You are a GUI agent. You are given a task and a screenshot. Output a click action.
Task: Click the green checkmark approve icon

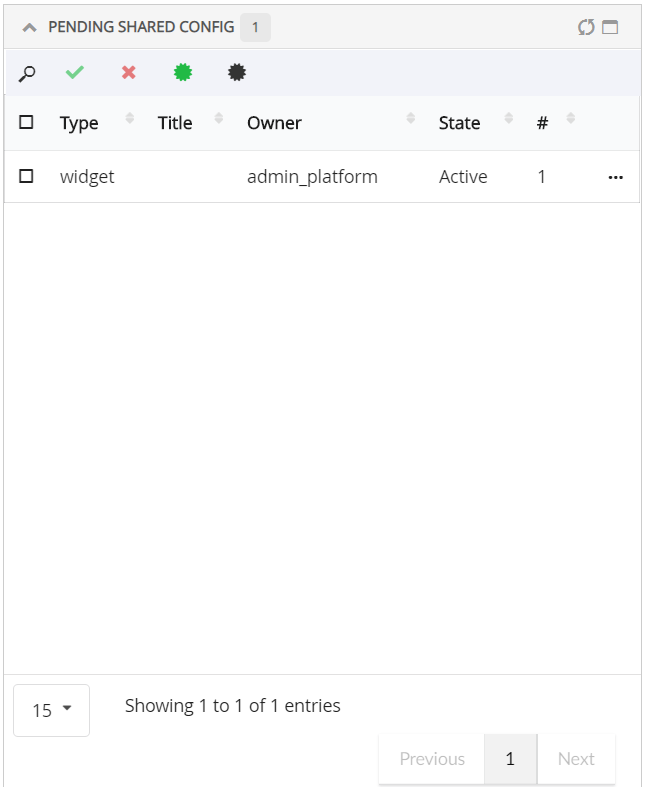click(x=75, y=73)
